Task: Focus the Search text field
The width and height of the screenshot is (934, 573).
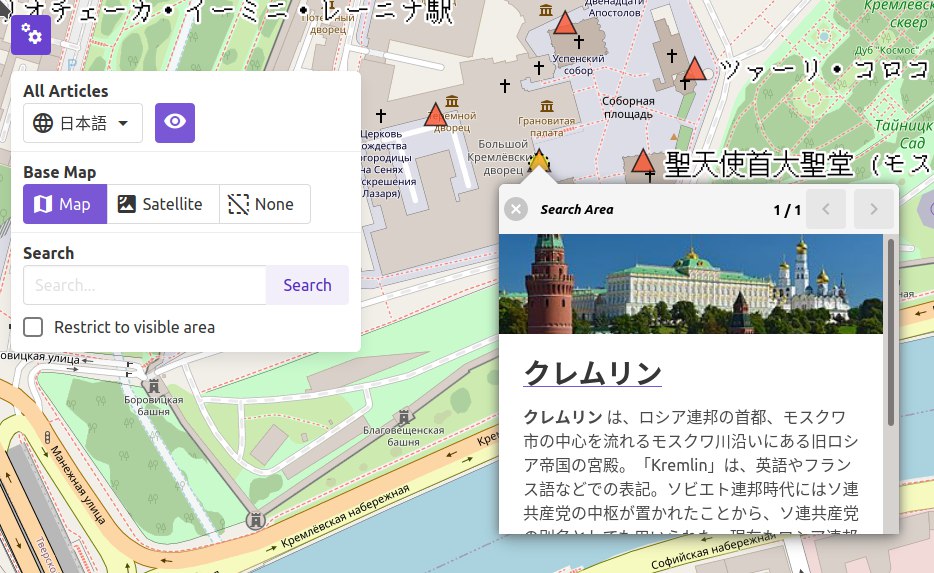Action: coord(145,285)
